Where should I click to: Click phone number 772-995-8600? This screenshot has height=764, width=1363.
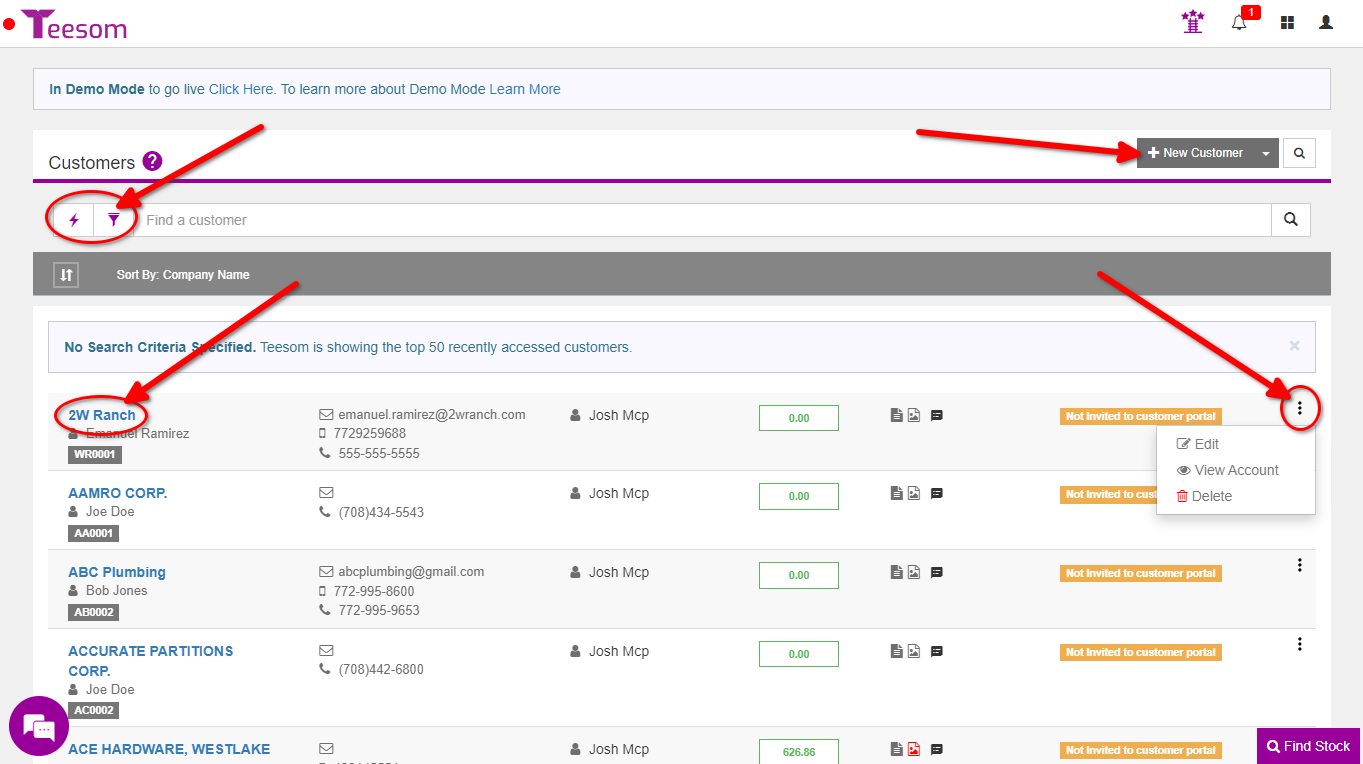[376, 591]
